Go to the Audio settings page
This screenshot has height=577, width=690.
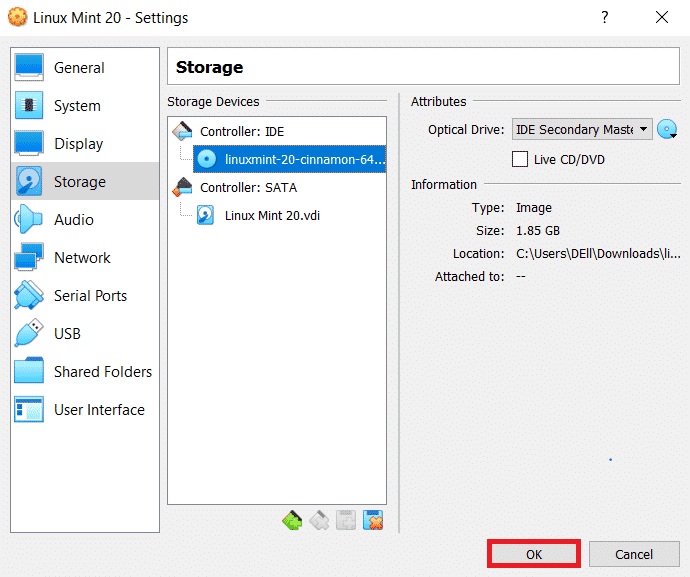(x=74, y=220)
